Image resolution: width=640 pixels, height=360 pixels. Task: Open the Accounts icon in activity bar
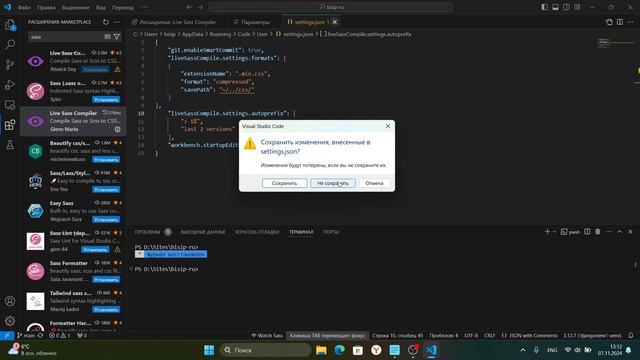pos(10,301)
